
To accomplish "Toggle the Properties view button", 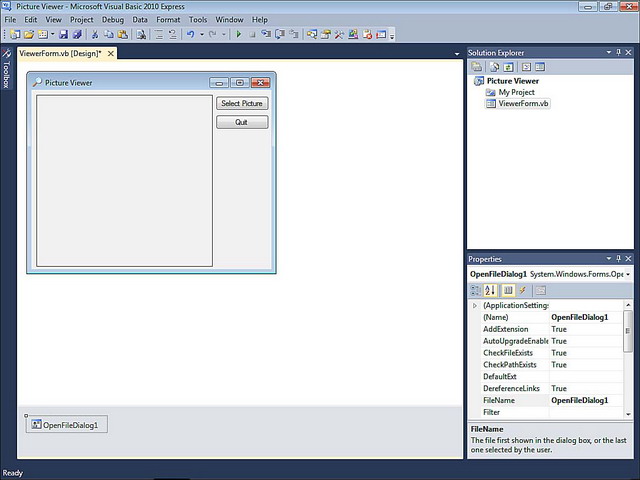I will pos(508,290).
